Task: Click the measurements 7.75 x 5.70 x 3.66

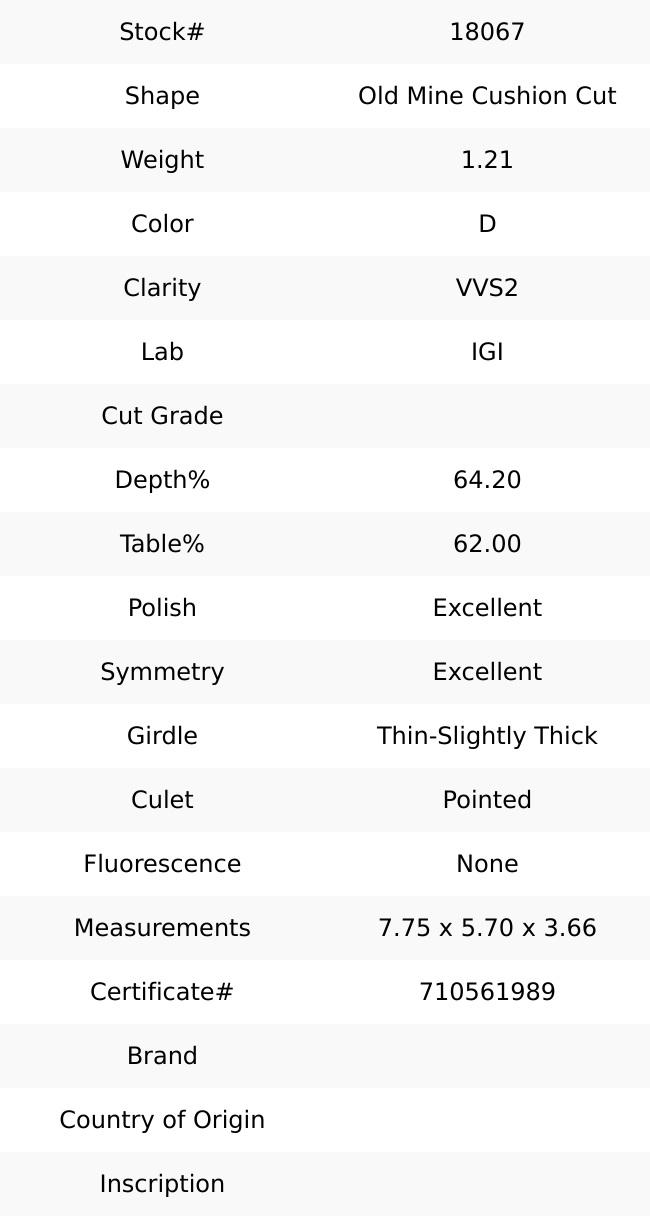Action: [487, 928]
